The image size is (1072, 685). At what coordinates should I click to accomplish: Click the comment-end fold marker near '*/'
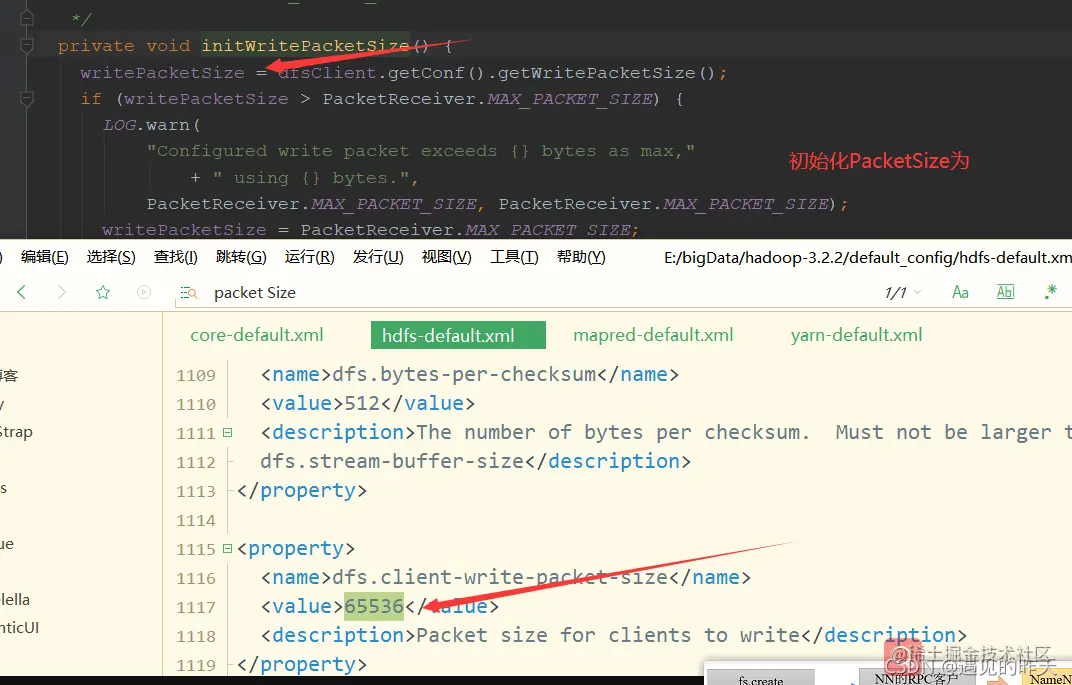point(27,17)
